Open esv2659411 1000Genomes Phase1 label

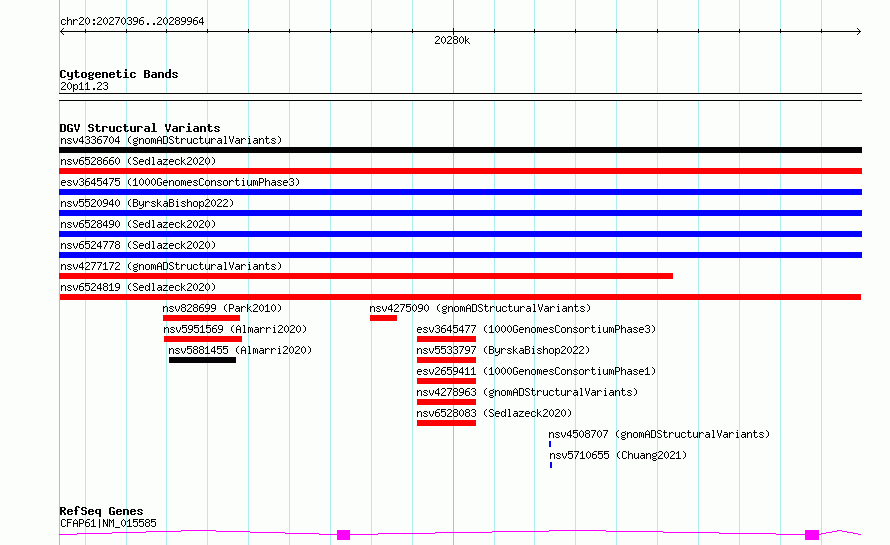point(536,371)
